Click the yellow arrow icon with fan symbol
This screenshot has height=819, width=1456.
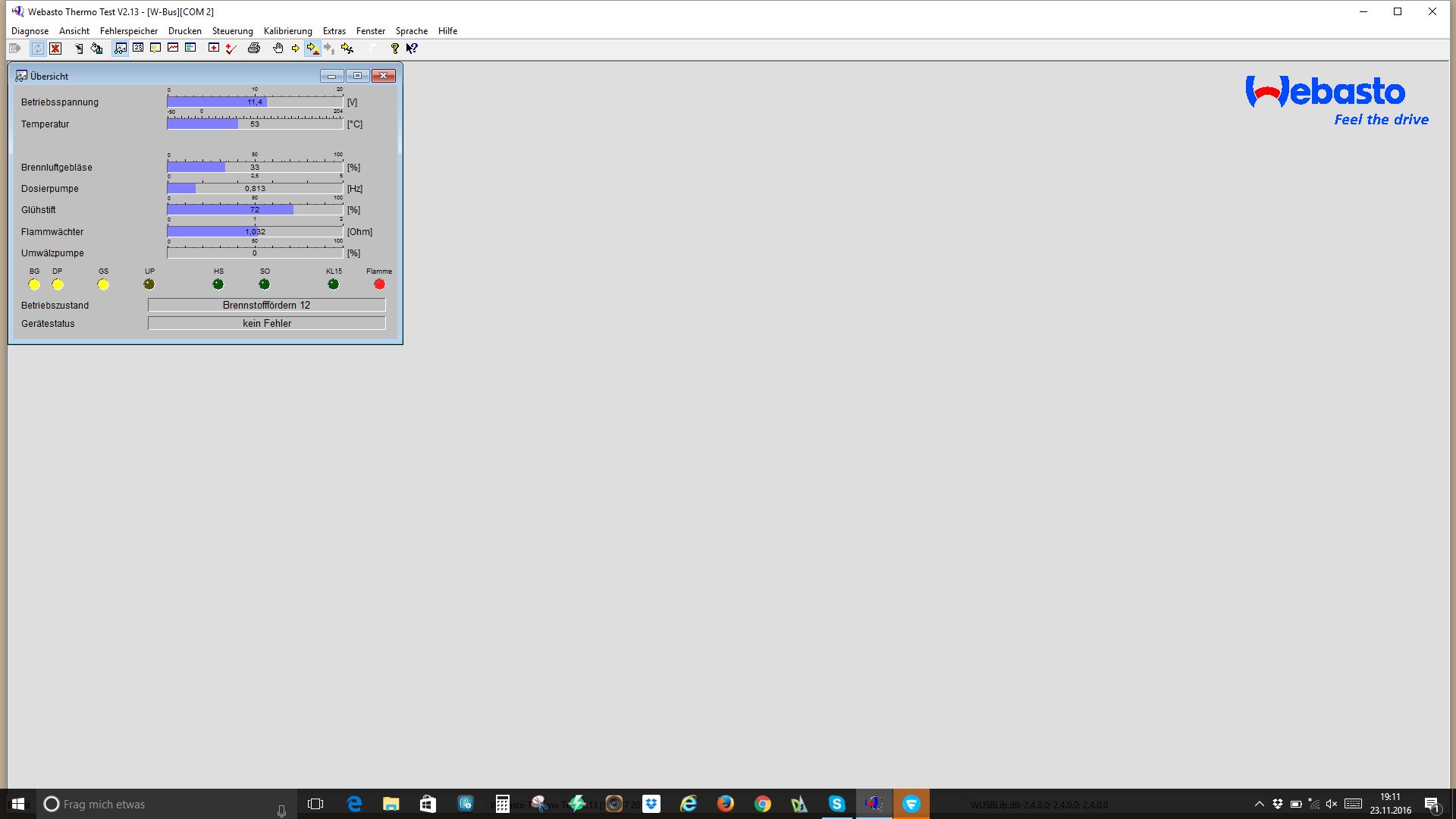point(347,49)
